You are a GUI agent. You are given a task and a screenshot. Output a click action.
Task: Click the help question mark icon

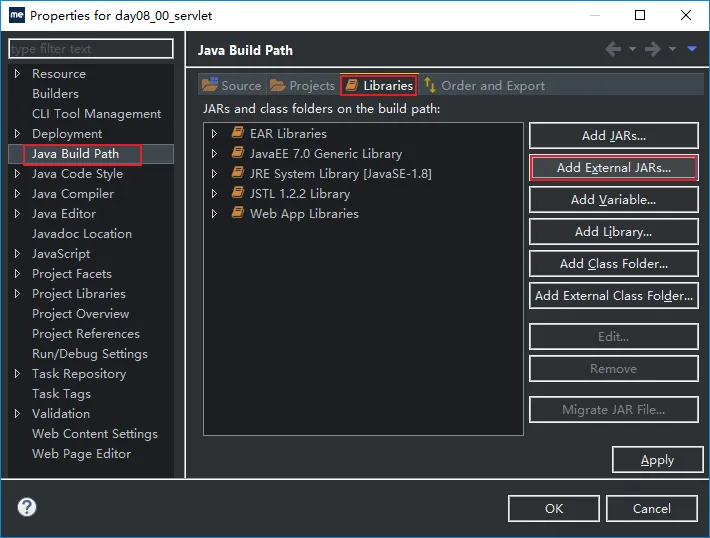pos(27,508)
